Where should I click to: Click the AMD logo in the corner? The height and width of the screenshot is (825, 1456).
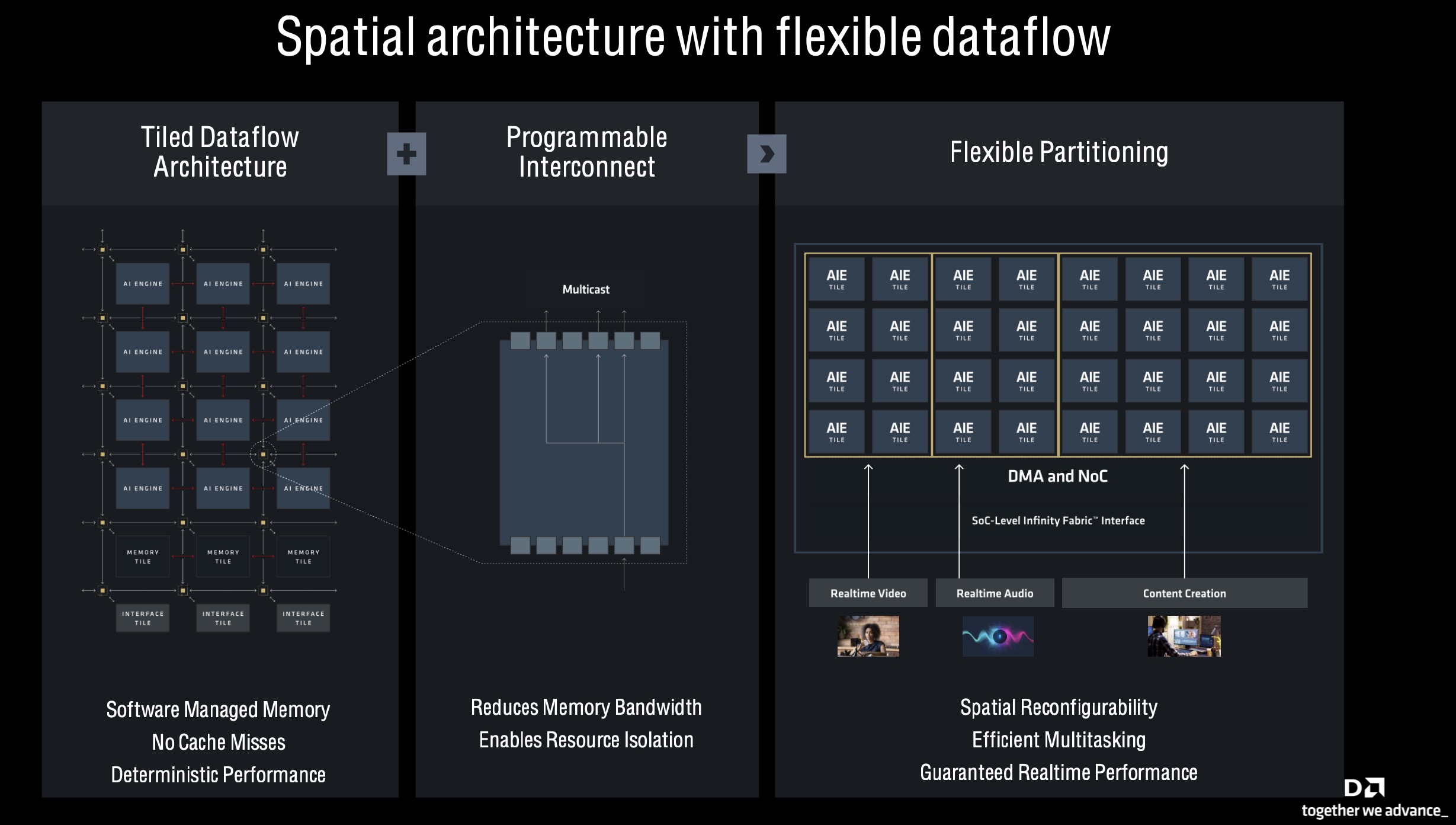coord(1365,788)
